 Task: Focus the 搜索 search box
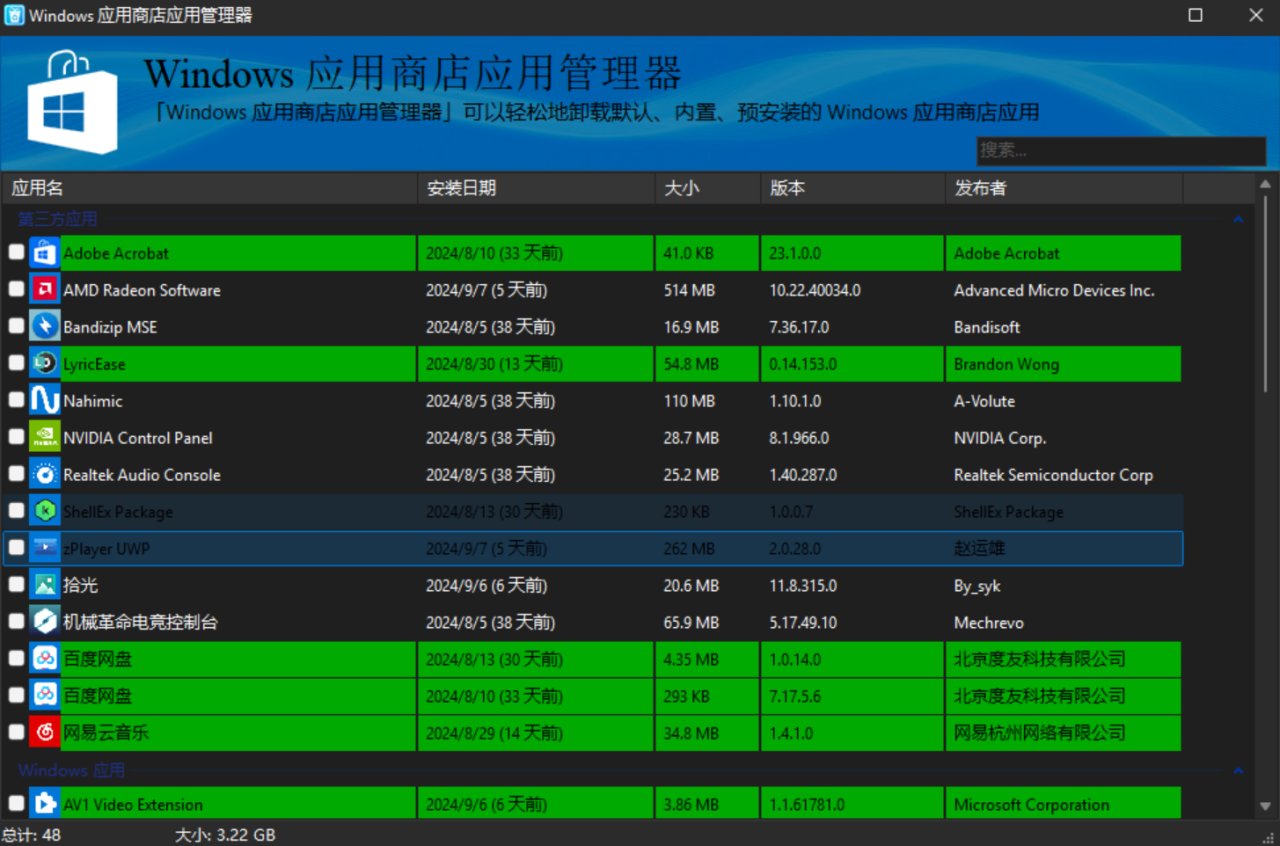coord(1121,151)
